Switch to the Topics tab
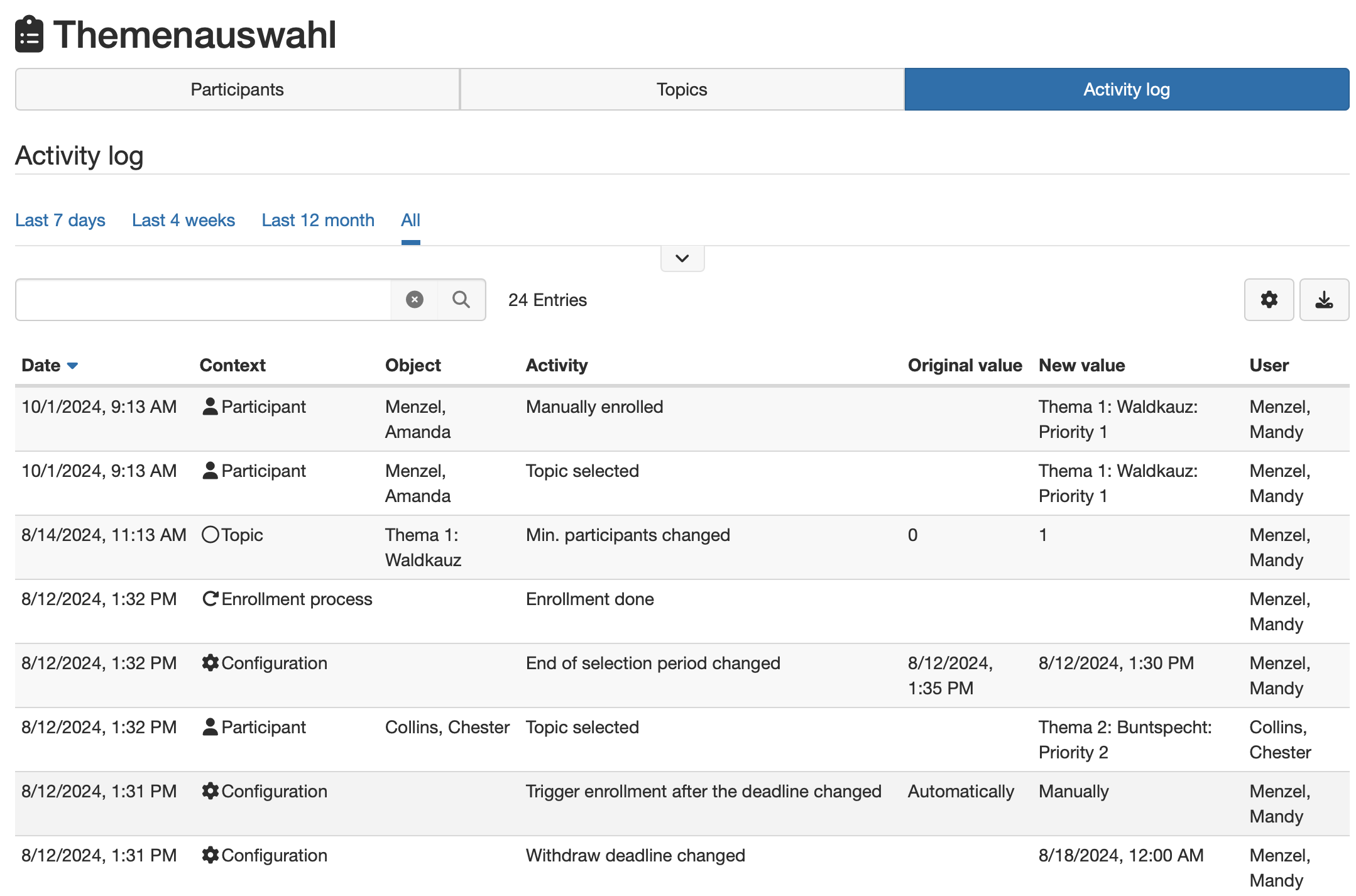1356x896 pixels. [x=682, y=89]
